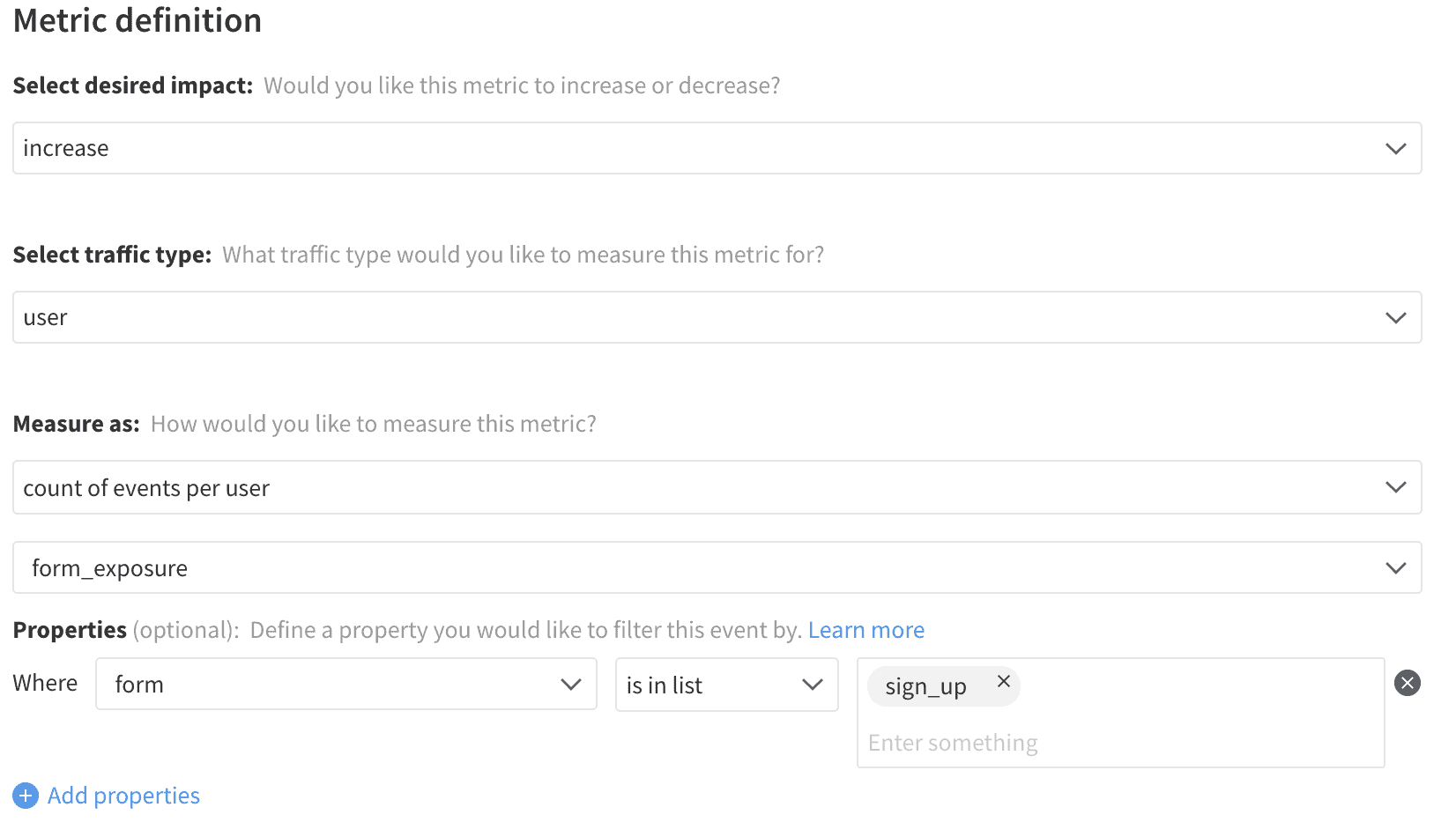
Task: Open the 'is in list' operator dropdown
Action: point(726,685)
